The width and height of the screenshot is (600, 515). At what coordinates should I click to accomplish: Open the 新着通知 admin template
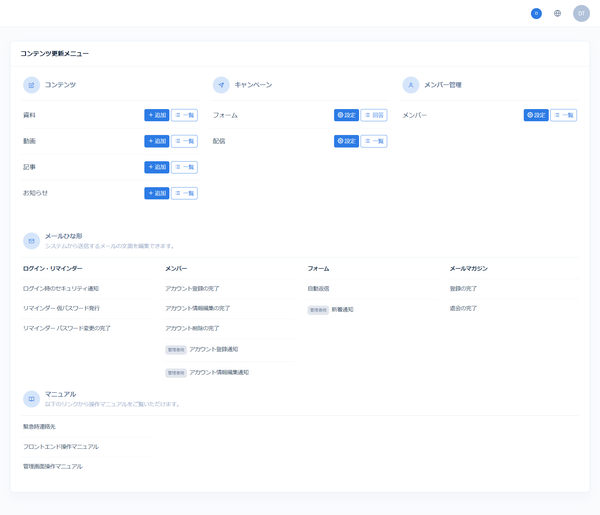[342, 310]
